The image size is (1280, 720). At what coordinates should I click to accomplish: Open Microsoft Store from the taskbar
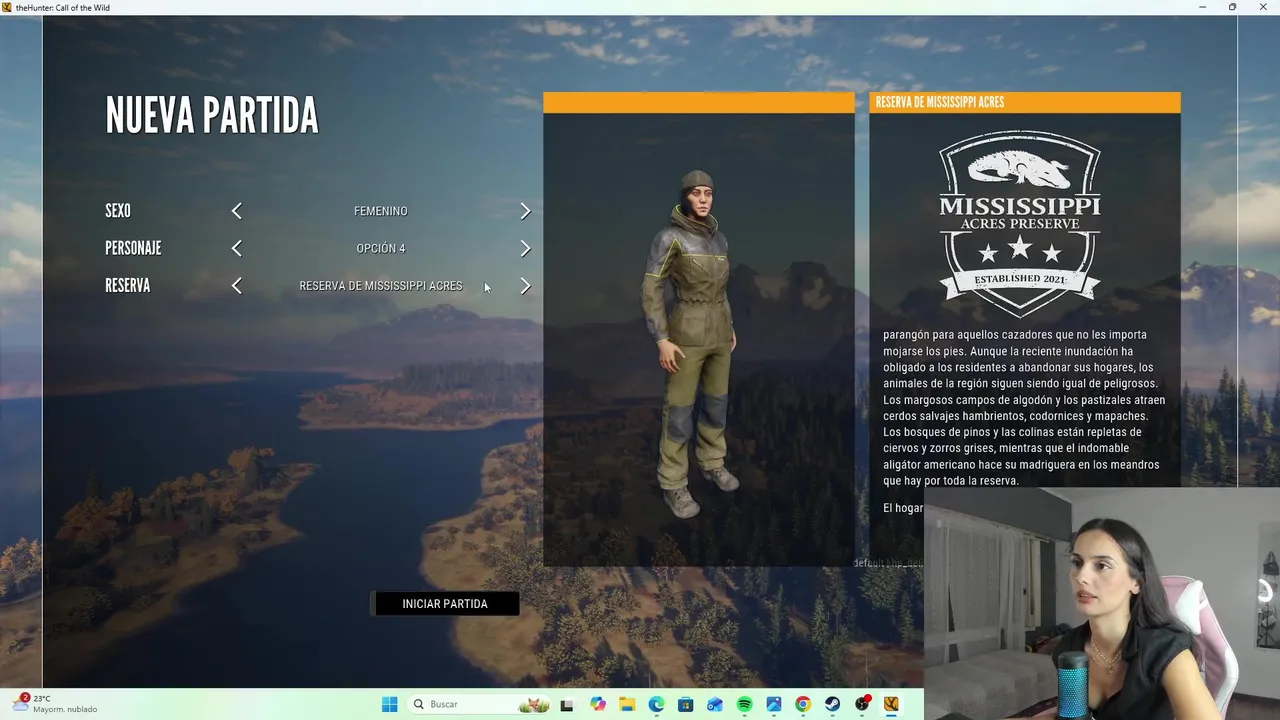tap(685, 704)
